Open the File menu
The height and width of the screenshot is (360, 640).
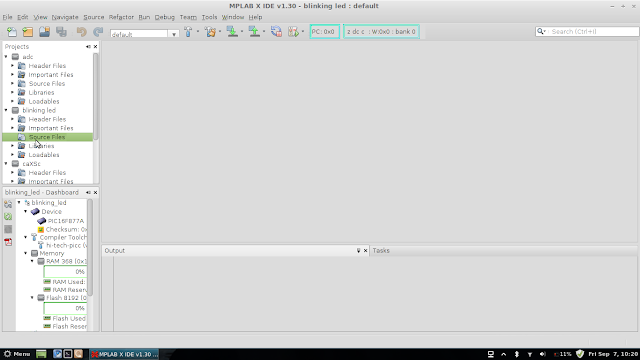(7, 17)
